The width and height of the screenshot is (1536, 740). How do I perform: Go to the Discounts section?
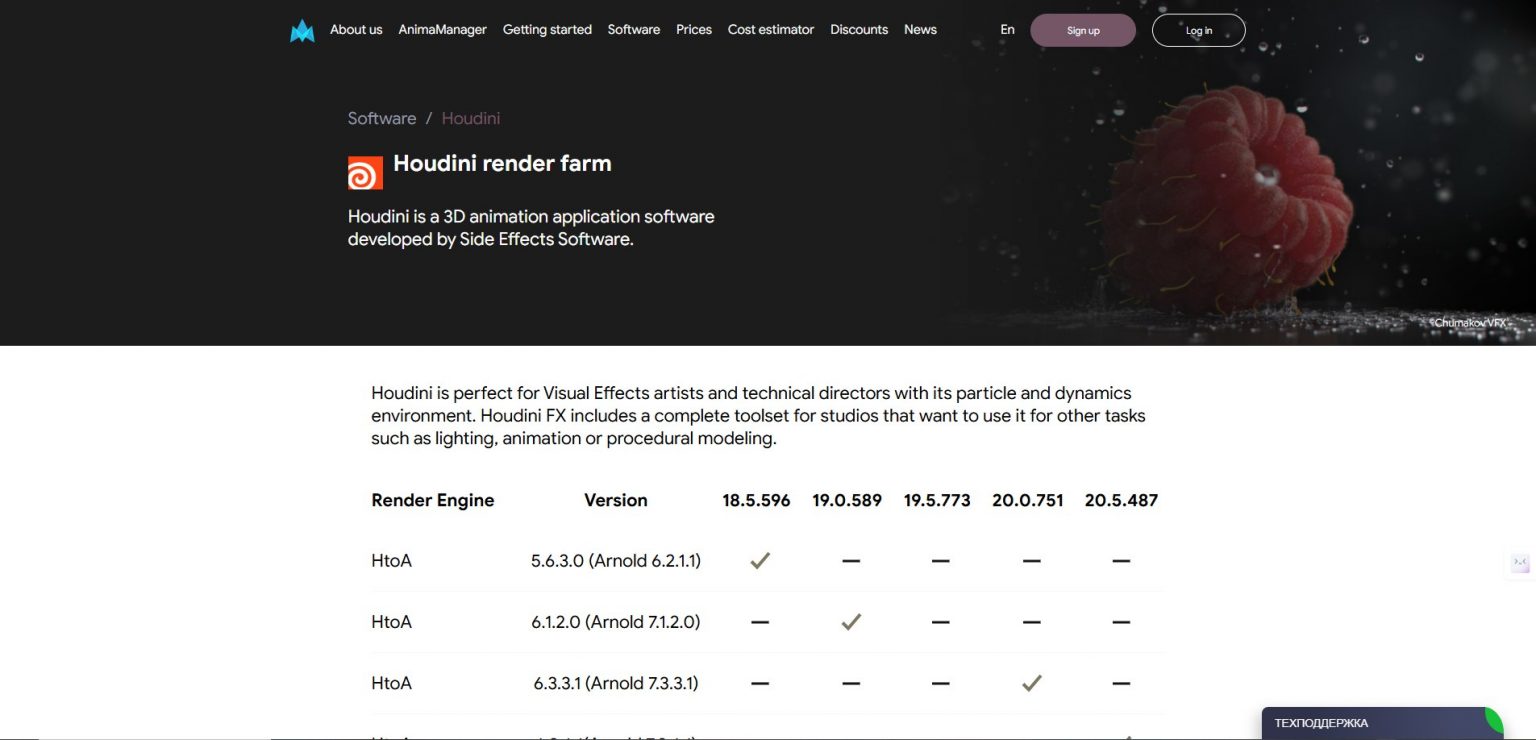(858, 29)
